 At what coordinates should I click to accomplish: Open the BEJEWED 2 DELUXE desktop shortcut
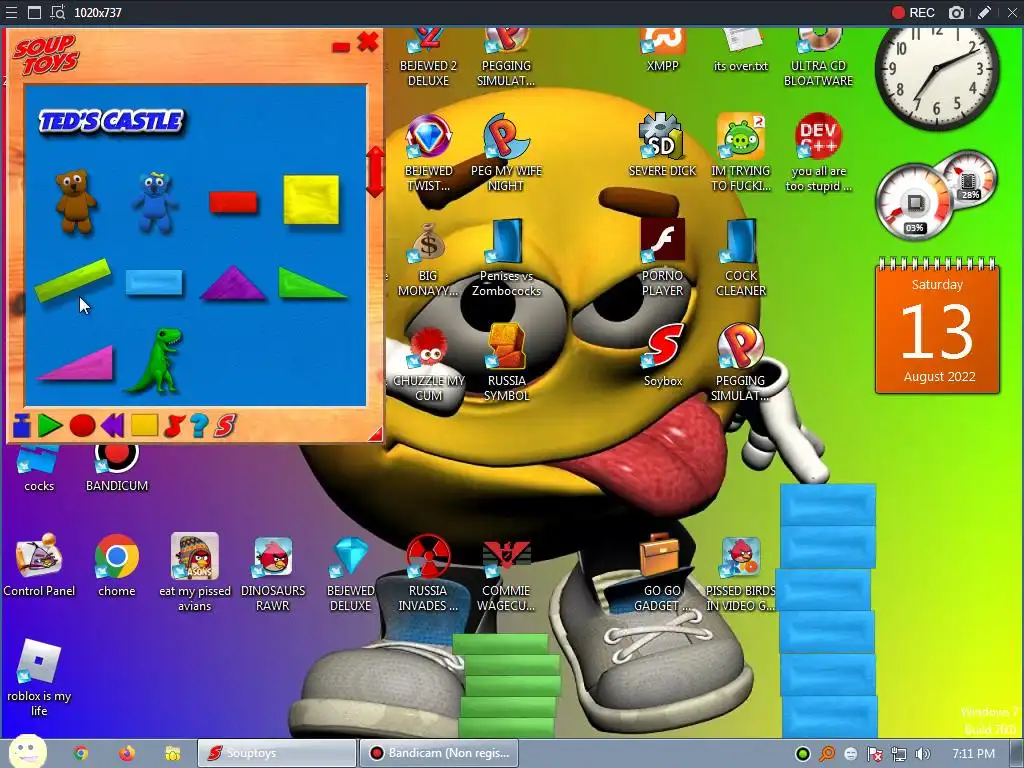coord(428,57)
